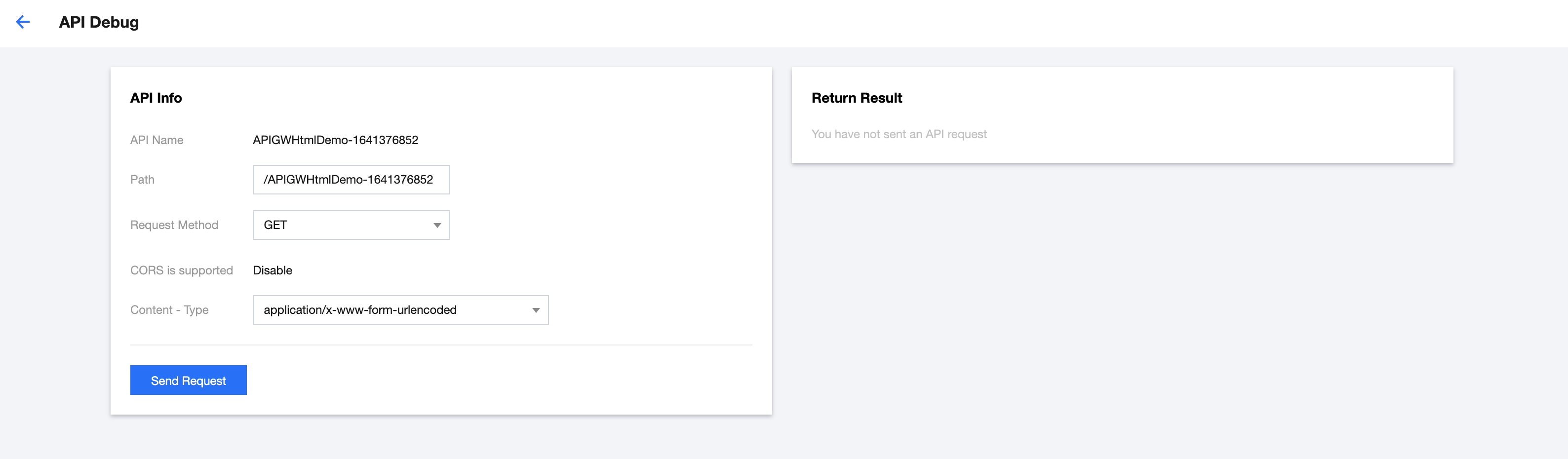1568x459 pixels.
Task: Click the Return Result heading
Action: pos(857,98)
